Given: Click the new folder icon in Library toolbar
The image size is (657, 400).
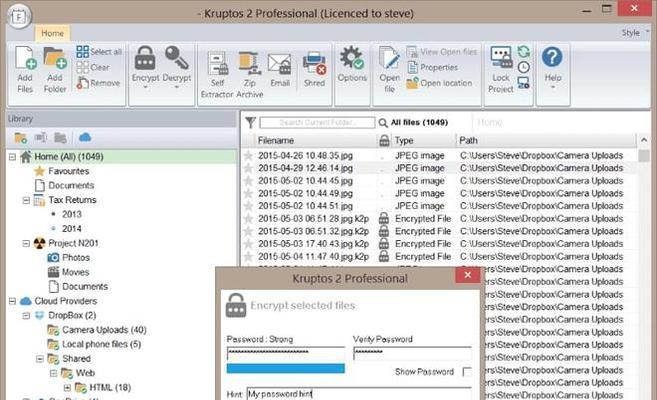Looking at the screenshot, I should pos(21,137).
